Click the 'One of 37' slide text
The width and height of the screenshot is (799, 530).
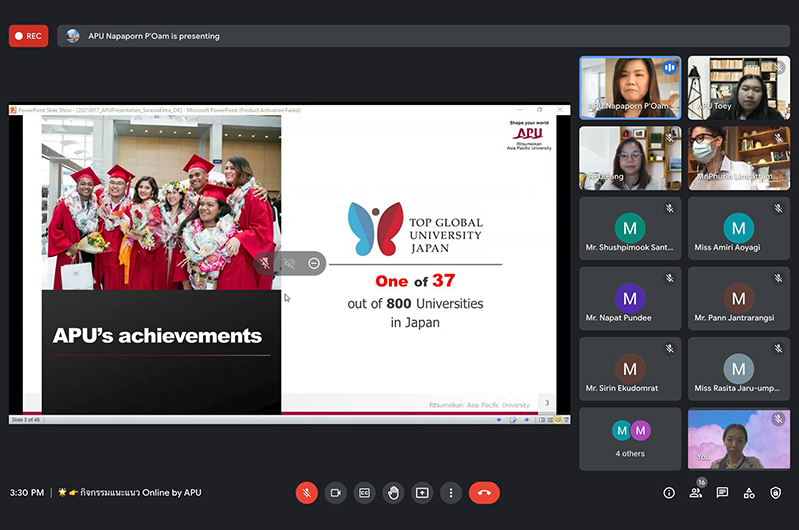[x=415, y=281]
